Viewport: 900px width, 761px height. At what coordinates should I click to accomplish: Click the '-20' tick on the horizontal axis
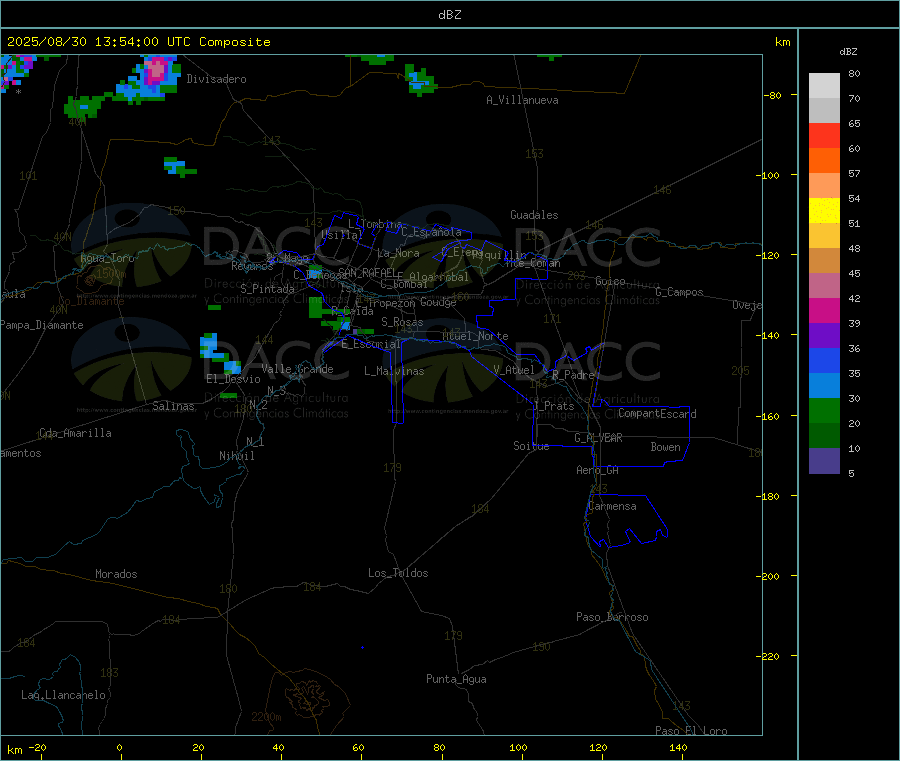[37, 747]
